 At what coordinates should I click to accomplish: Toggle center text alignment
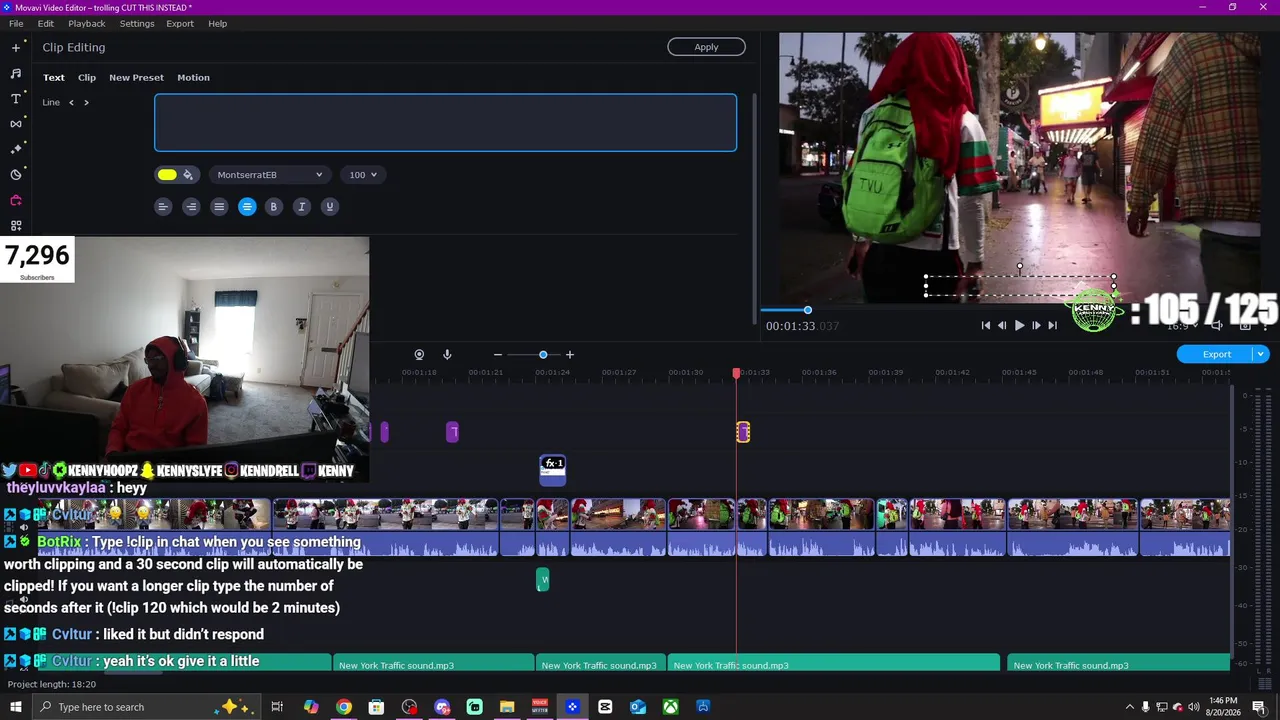[247, 207]
